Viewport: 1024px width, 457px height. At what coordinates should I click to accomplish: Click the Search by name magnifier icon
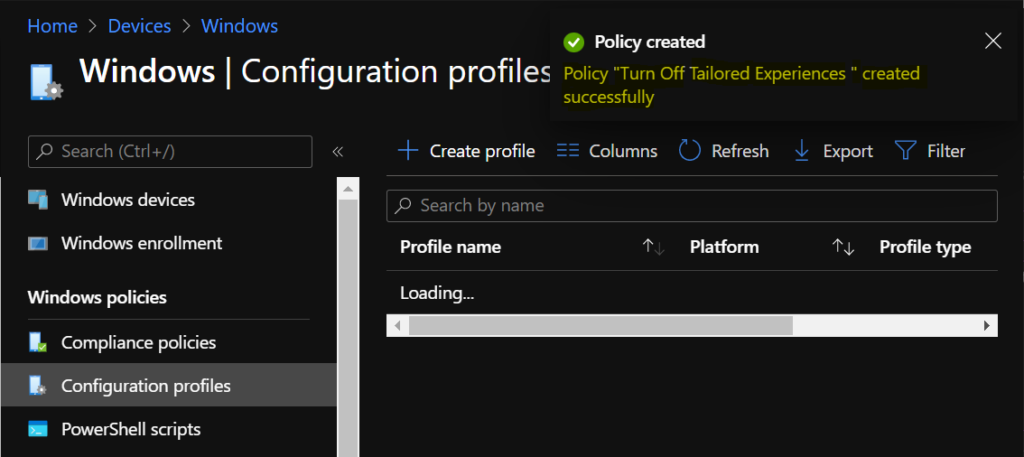pyautogui.click(x=404, y=206)
